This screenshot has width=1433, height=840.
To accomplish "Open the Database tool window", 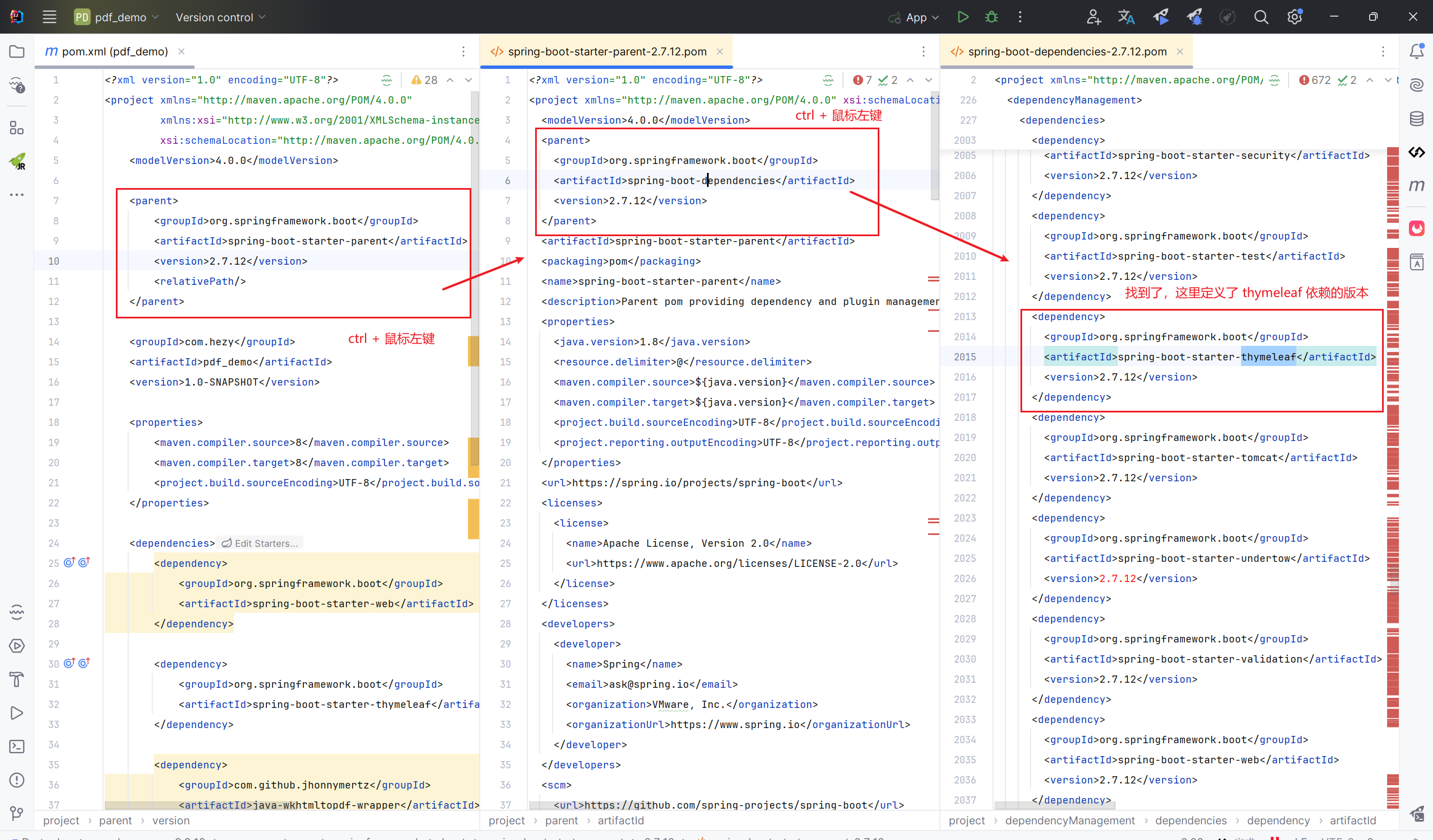I will coord(1417,119).
